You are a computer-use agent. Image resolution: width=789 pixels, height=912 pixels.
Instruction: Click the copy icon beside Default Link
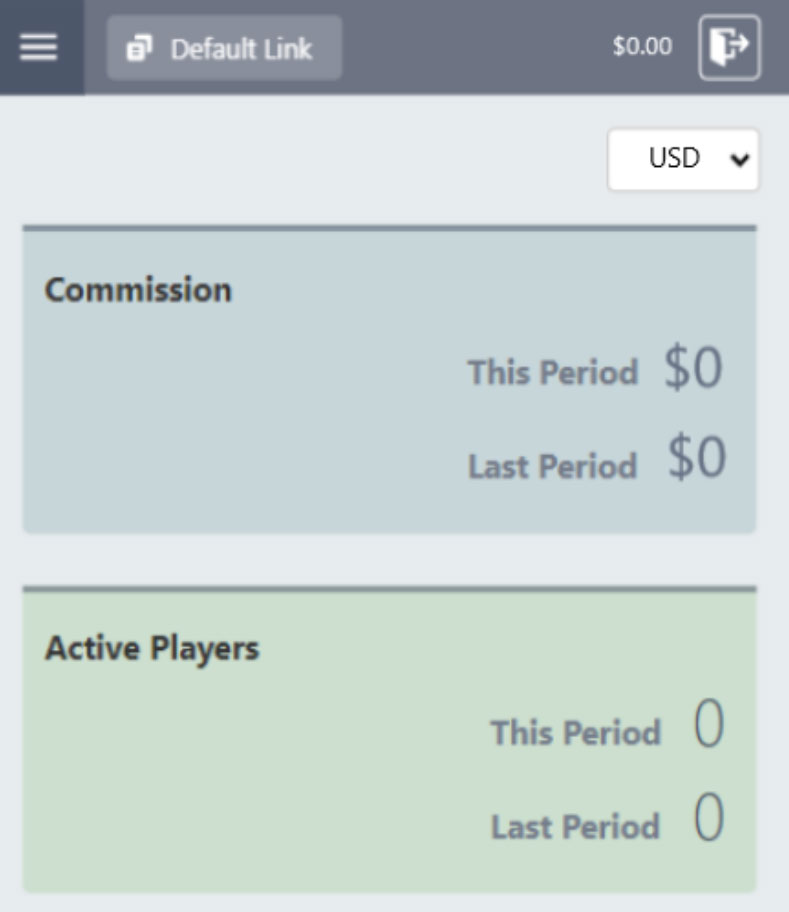(139, 48)
